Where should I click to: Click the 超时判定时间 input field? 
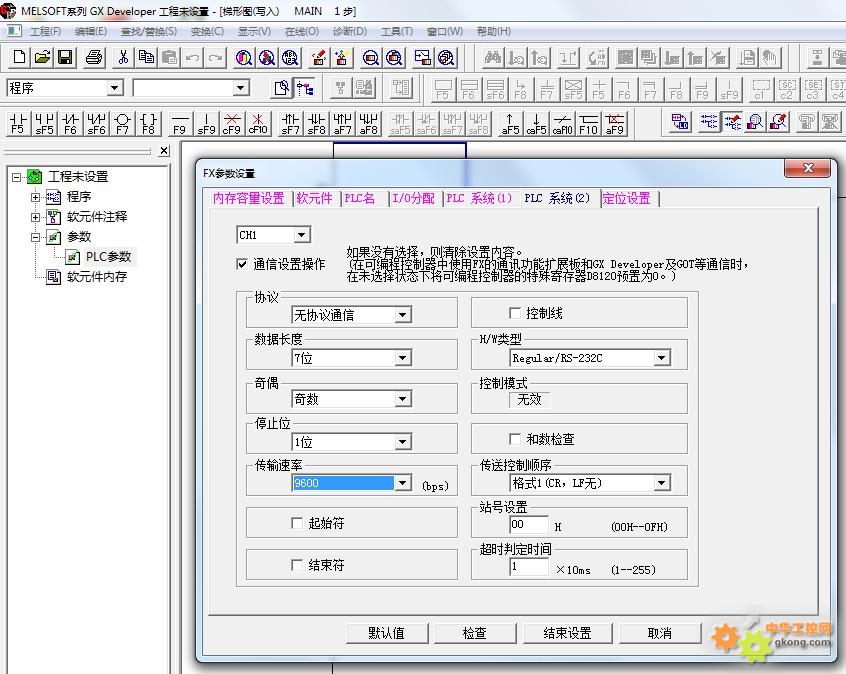coord(529,567)
